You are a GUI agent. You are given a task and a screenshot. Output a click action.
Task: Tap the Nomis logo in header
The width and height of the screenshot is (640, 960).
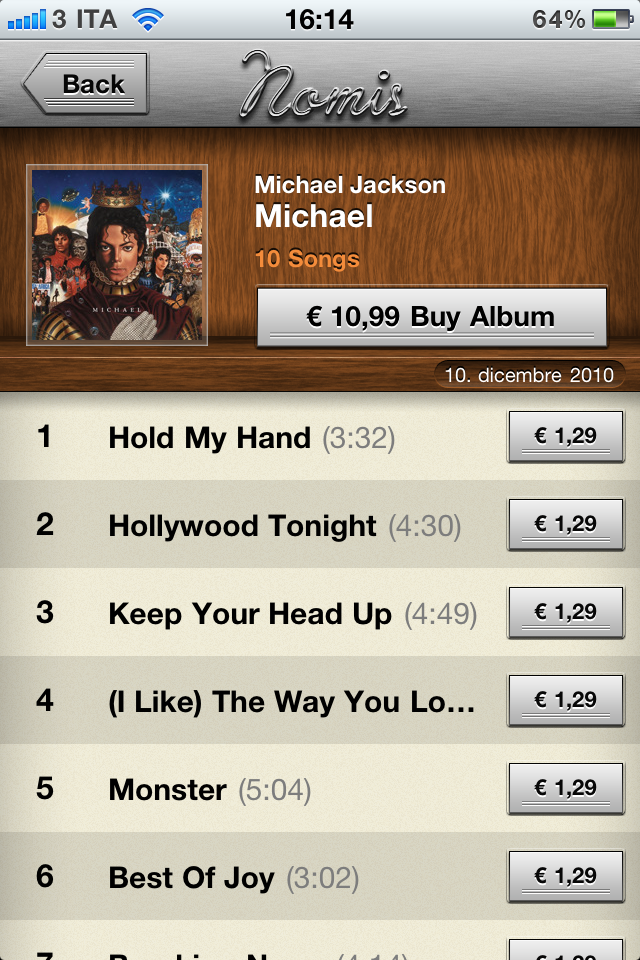pos(323,85)
